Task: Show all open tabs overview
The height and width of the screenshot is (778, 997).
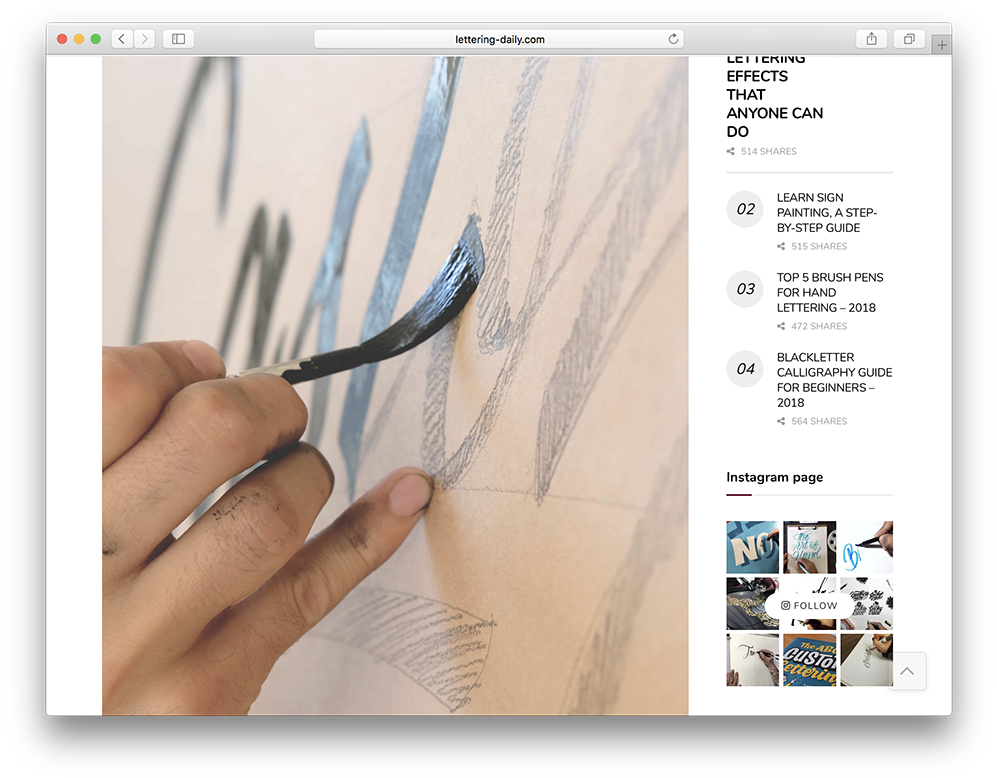Action: [908, 38]
